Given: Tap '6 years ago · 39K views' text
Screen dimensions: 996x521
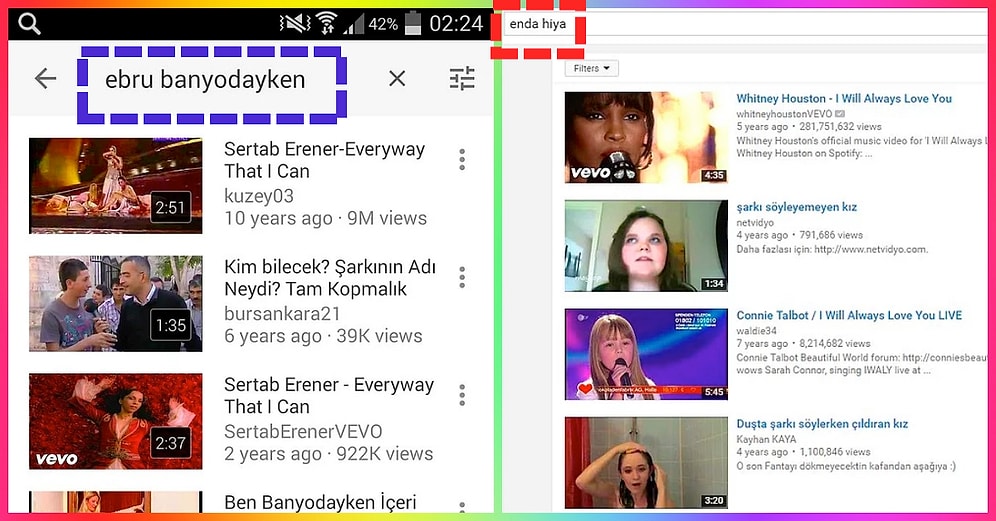Looking at the screenshot, I should [323, 335].
